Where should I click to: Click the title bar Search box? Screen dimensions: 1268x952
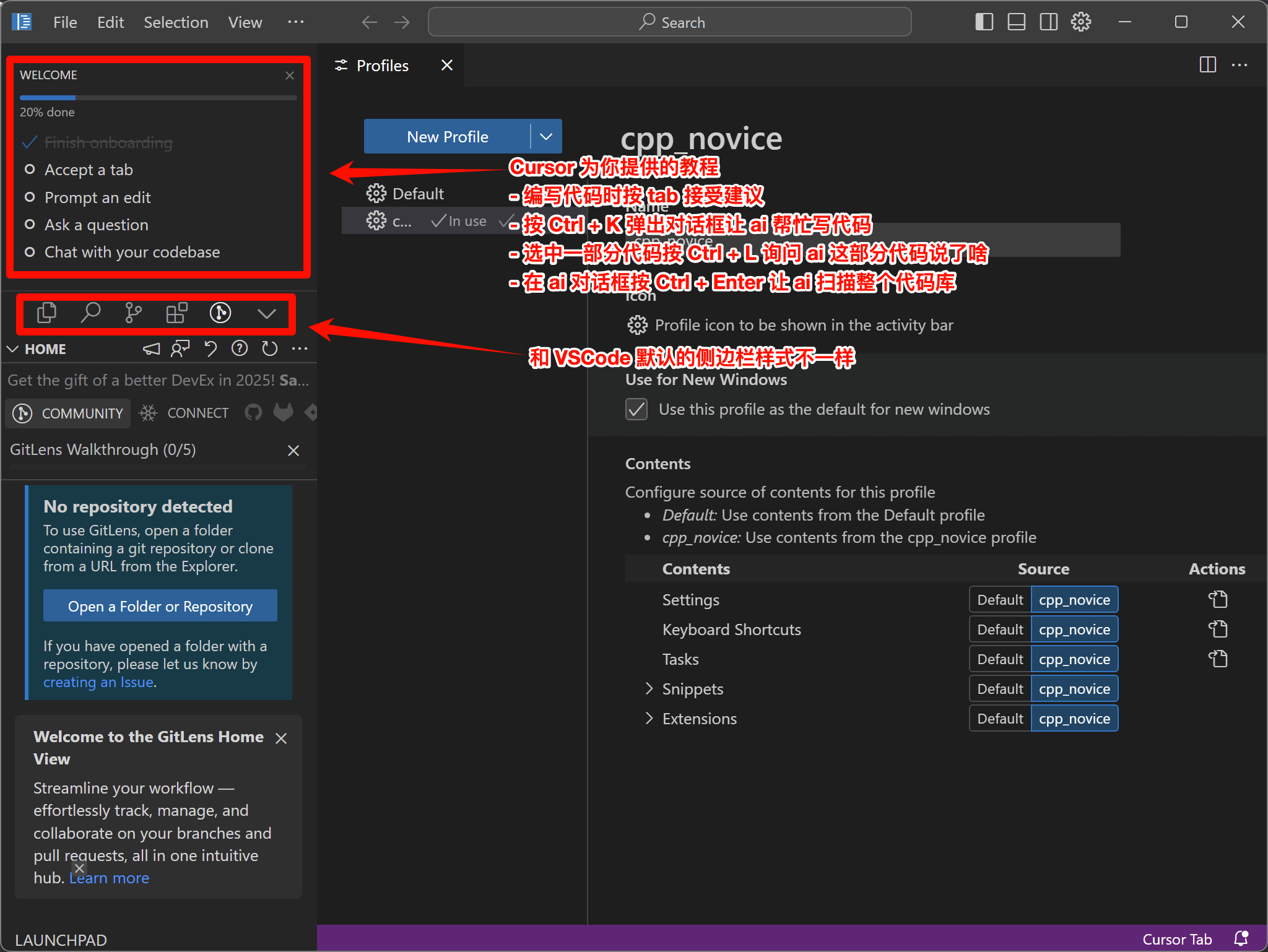coord(669,22)
